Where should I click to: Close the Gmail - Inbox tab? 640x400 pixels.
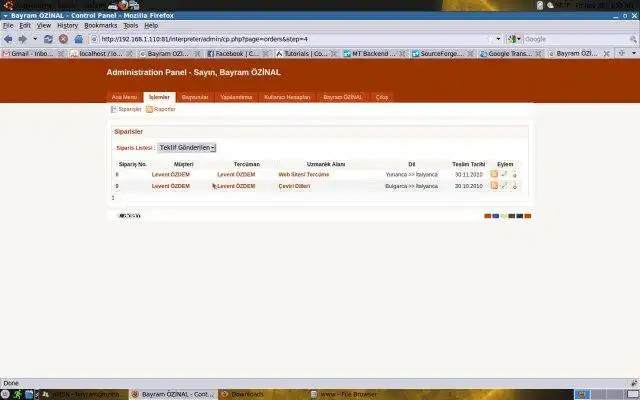pos(61,53)
